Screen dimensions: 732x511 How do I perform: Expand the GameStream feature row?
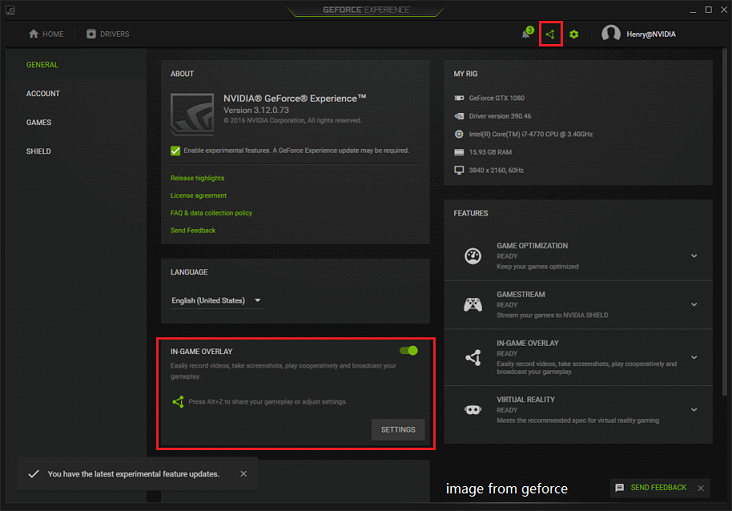pos(694,304)
